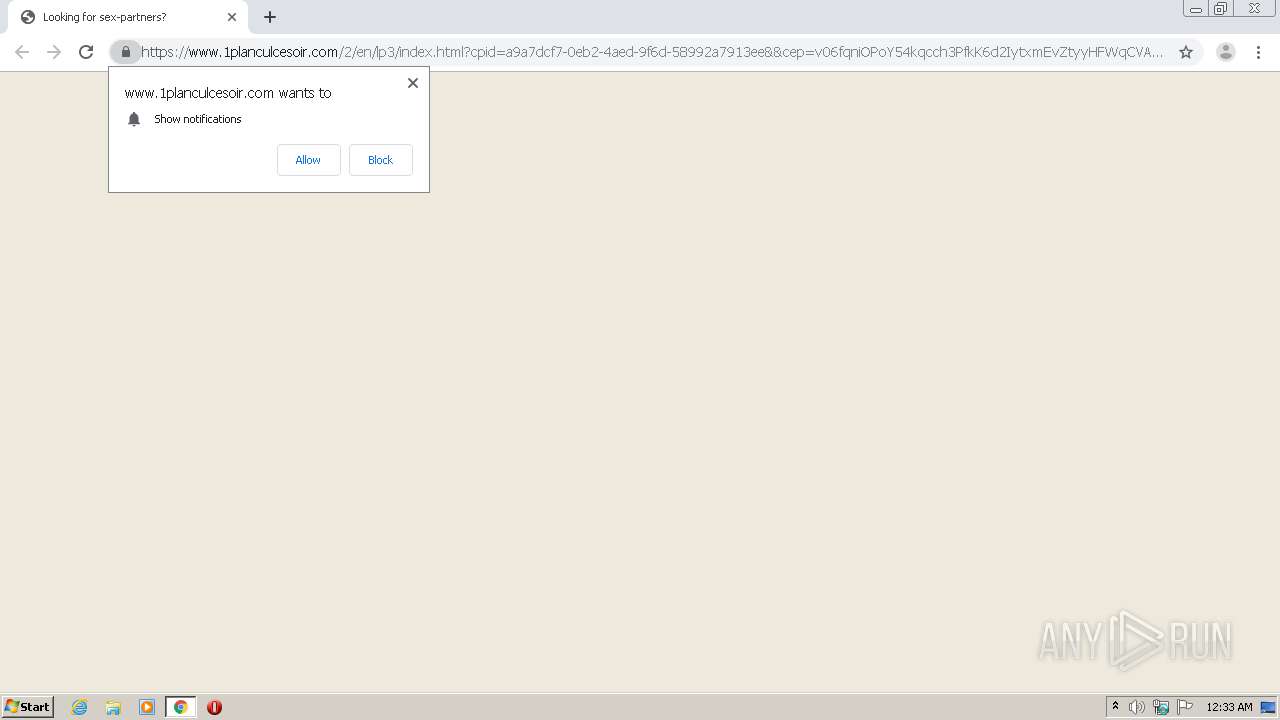This screenshot has width=1280, height=720.
Task: Go forward to next page
Action: click(54, 52)
